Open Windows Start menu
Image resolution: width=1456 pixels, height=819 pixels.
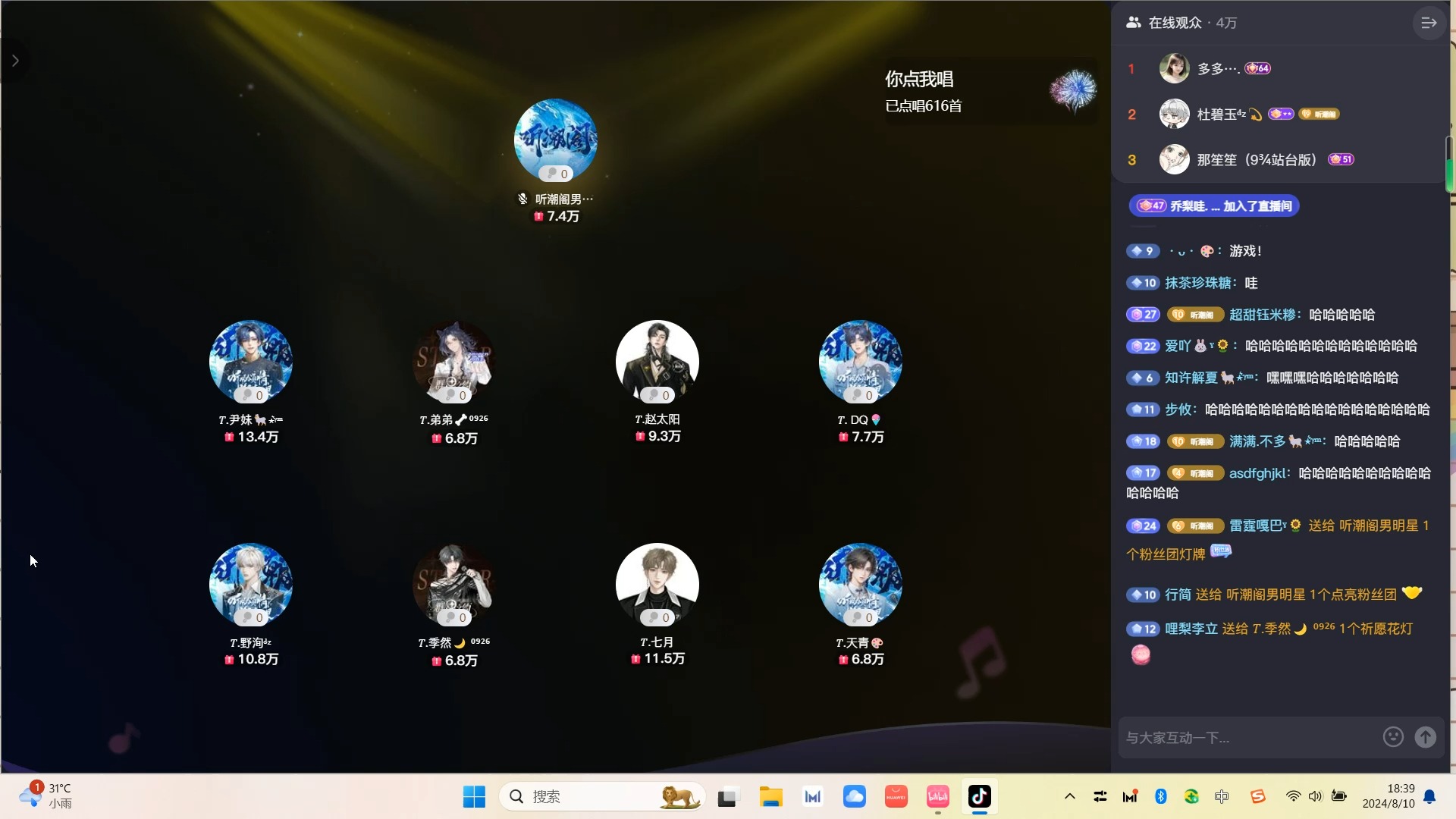(x=474, y=797)
